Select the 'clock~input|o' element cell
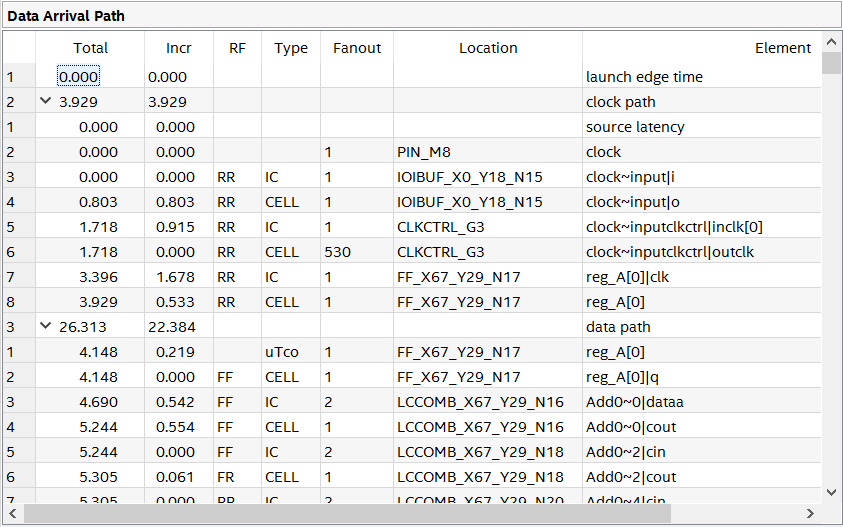843x527 pixels. coord(702,202)
